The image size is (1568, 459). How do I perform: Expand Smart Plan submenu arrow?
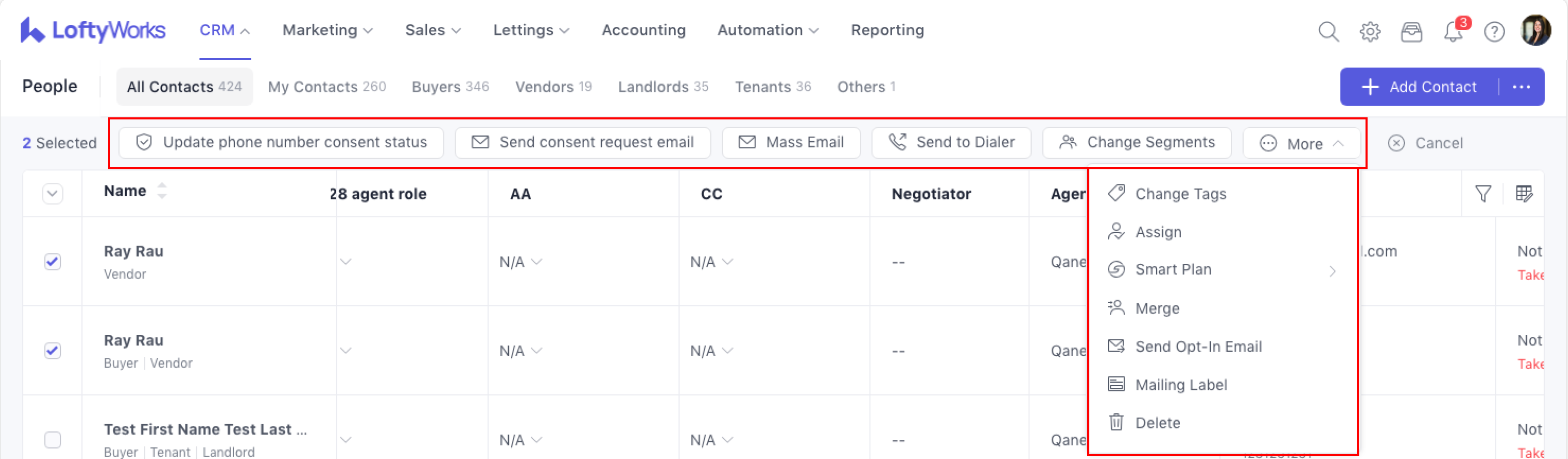pyautogui.click(x=1332, y=271)
